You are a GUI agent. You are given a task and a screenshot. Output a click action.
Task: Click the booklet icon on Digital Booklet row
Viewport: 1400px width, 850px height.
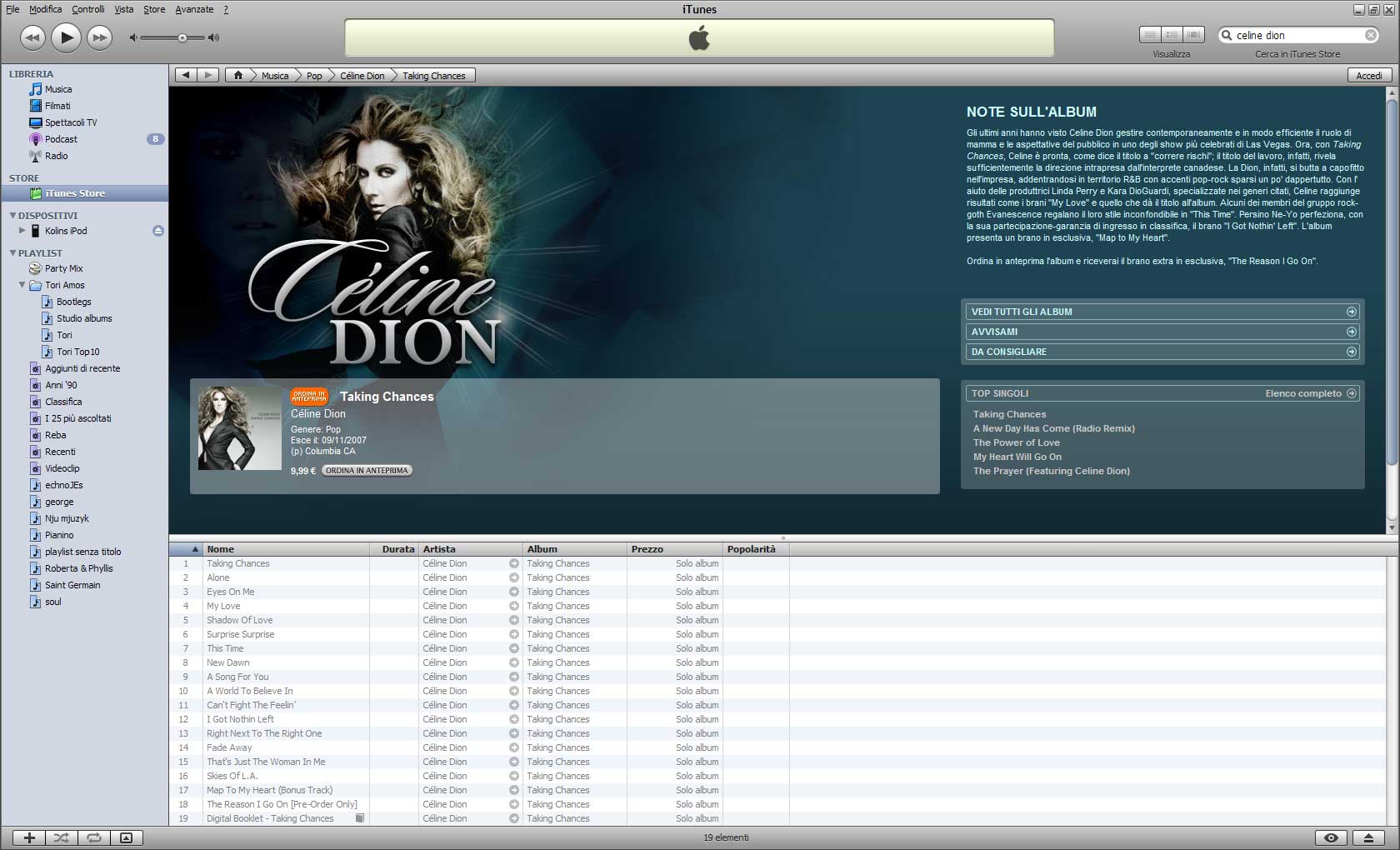click(360, 818)
